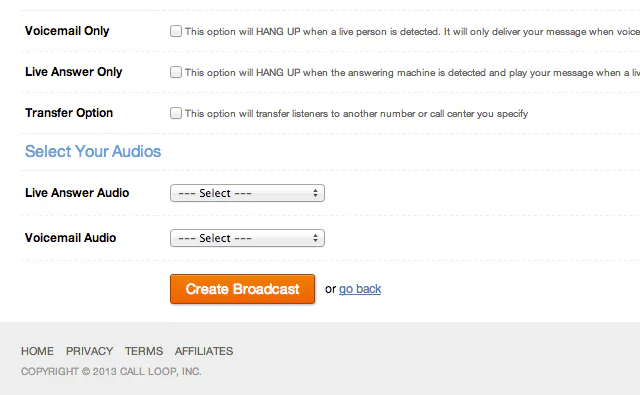
Task: Tick the Live Answer Only checkbox
Action: pyautogui.click(x=176, y=72)
